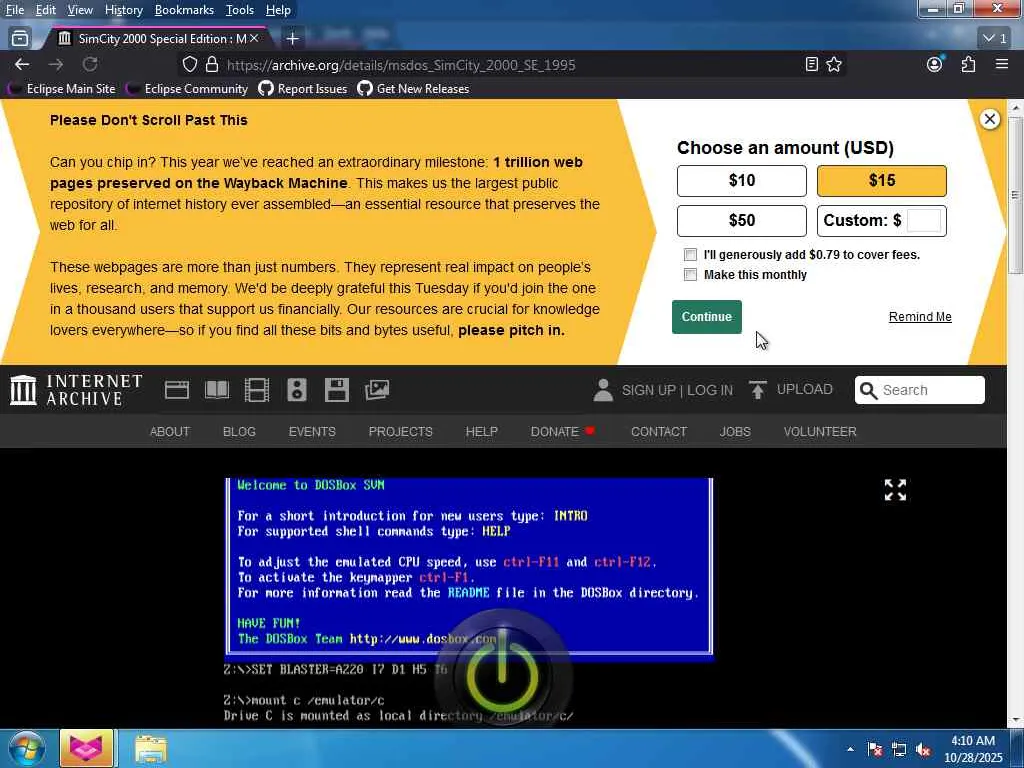Select the $15 donation amount

tap(882, 181)
